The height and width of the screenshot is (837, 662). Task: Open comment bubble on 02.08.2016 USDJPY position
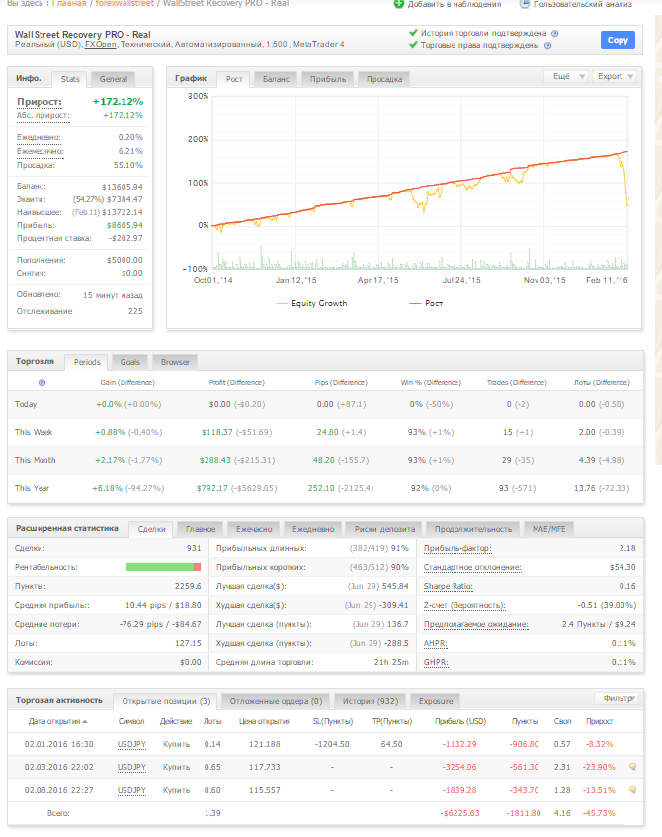tap(633, 789)
